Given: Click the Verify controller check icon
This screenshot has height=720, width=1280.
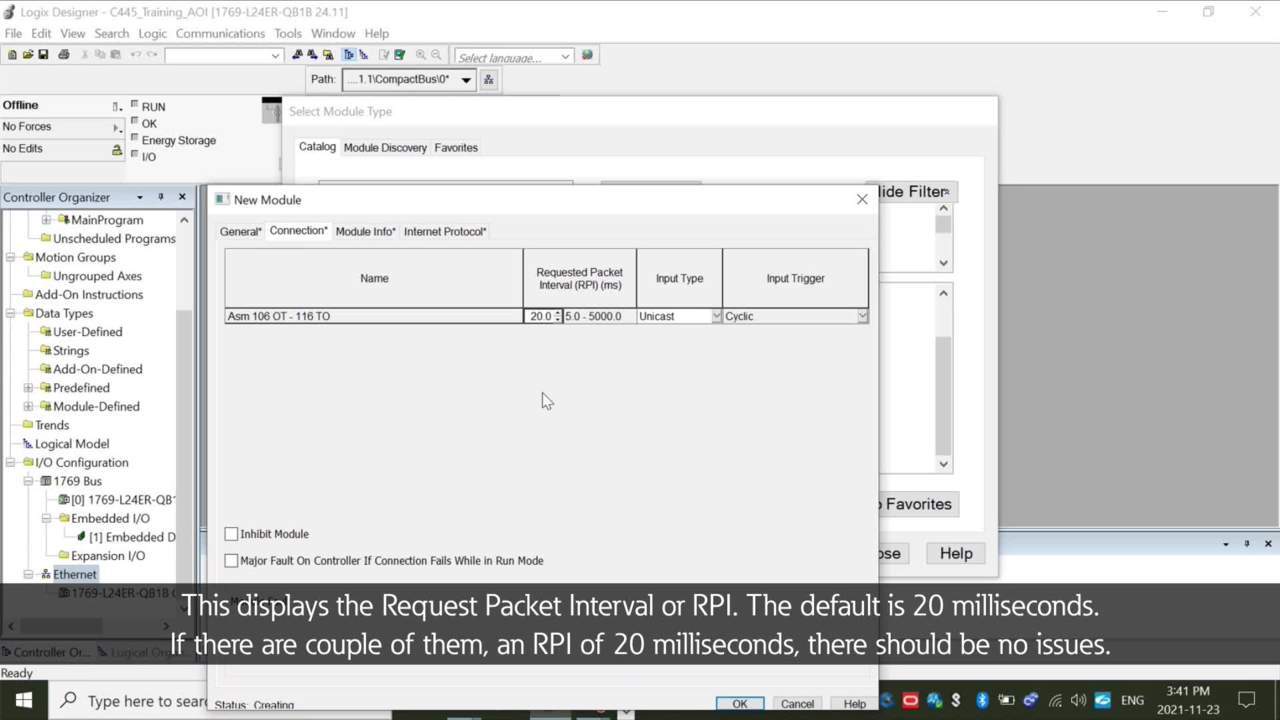Looking at the screenshot, I should click(399, 55).
